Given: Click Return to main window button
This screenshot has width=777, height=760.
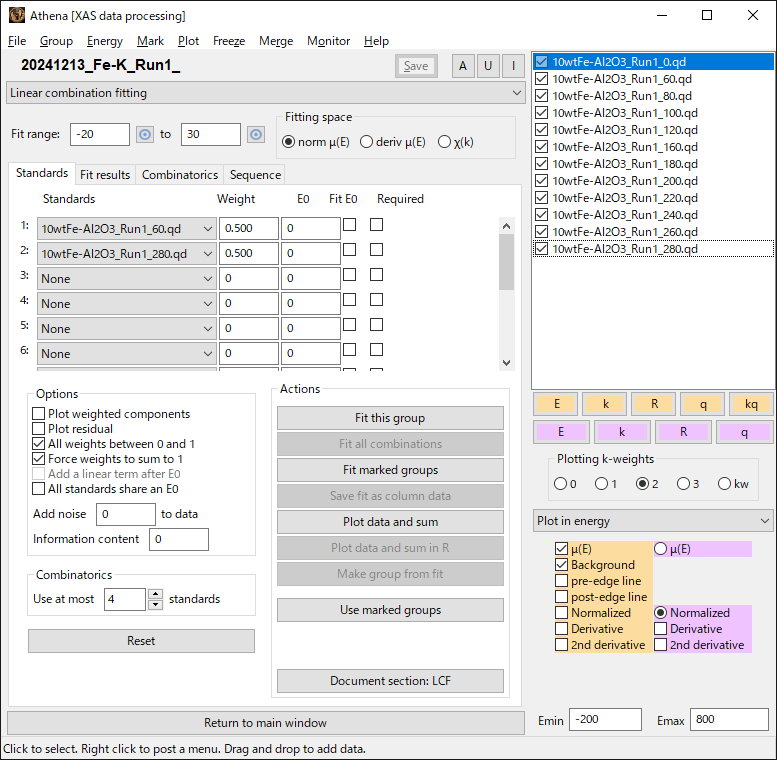Looking at the screenshot, I should tap(266, 723).
